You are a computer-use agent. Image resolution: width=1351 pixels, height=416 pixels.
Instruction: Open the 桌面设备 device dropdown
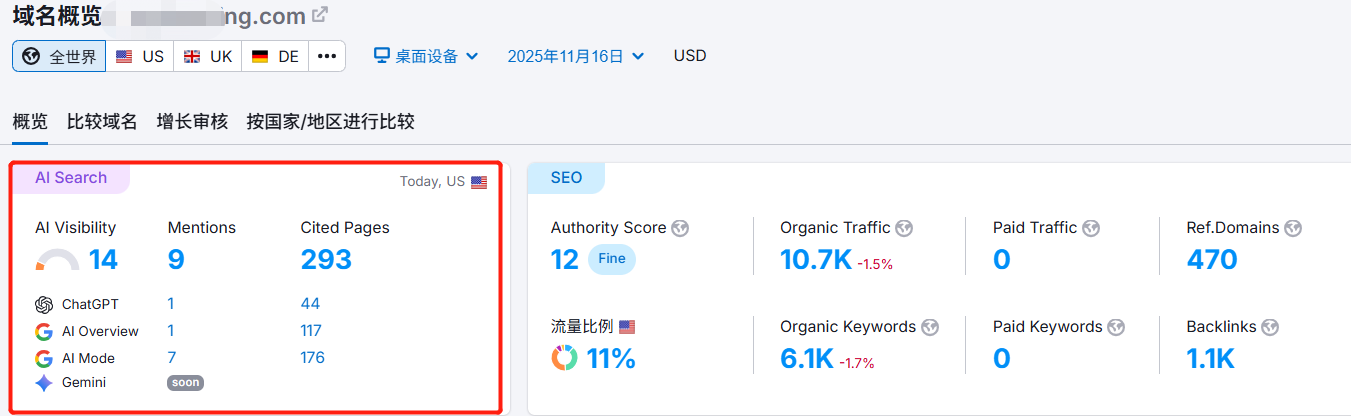click(x=426, y=56)
